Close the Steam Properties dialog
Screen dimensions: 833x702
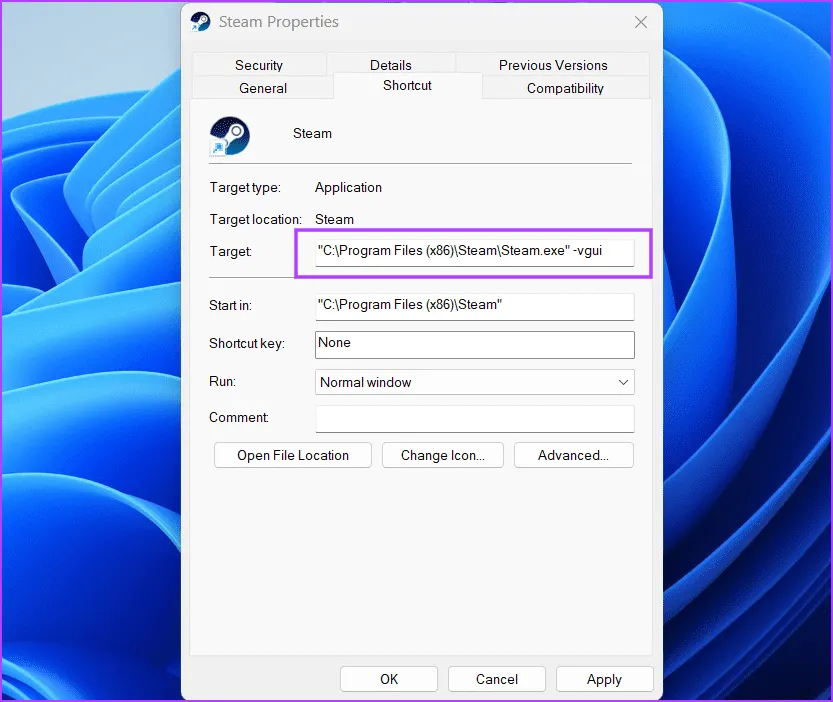640,22
